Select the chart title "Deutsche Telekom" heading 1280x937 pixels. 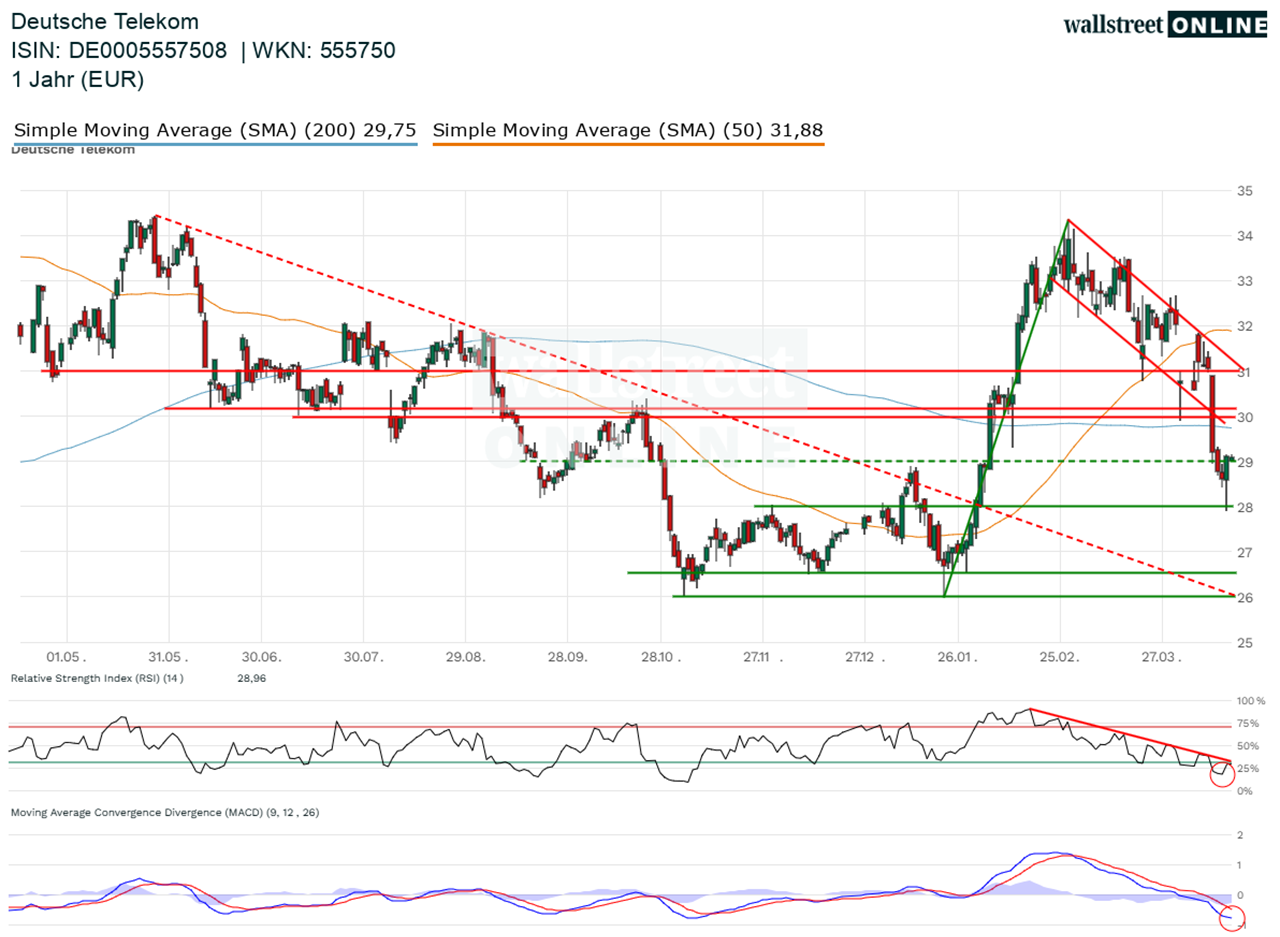click(x=105, y=21)
